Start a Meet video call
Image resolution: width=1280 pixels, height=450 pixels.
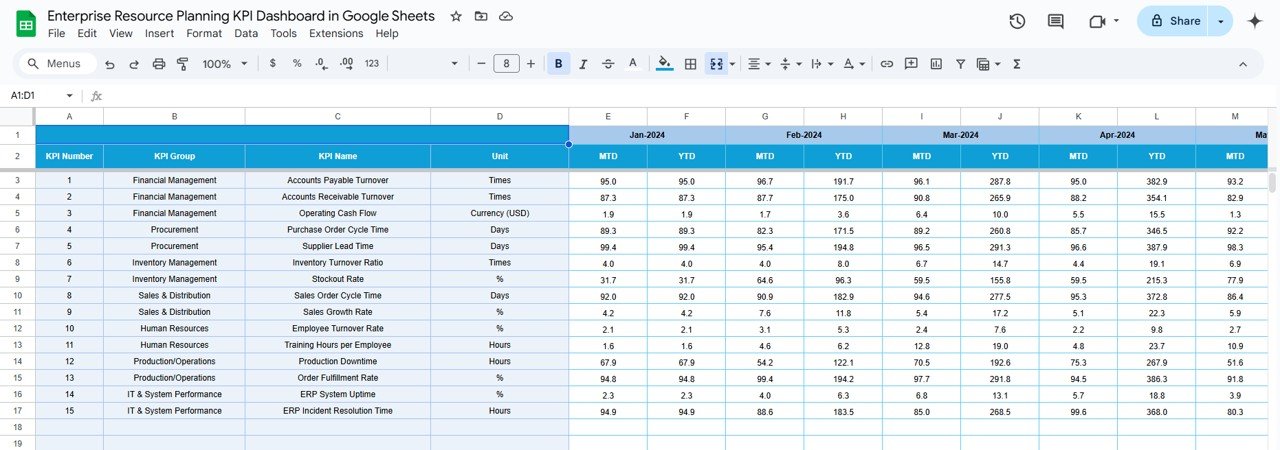[1097, 21]
